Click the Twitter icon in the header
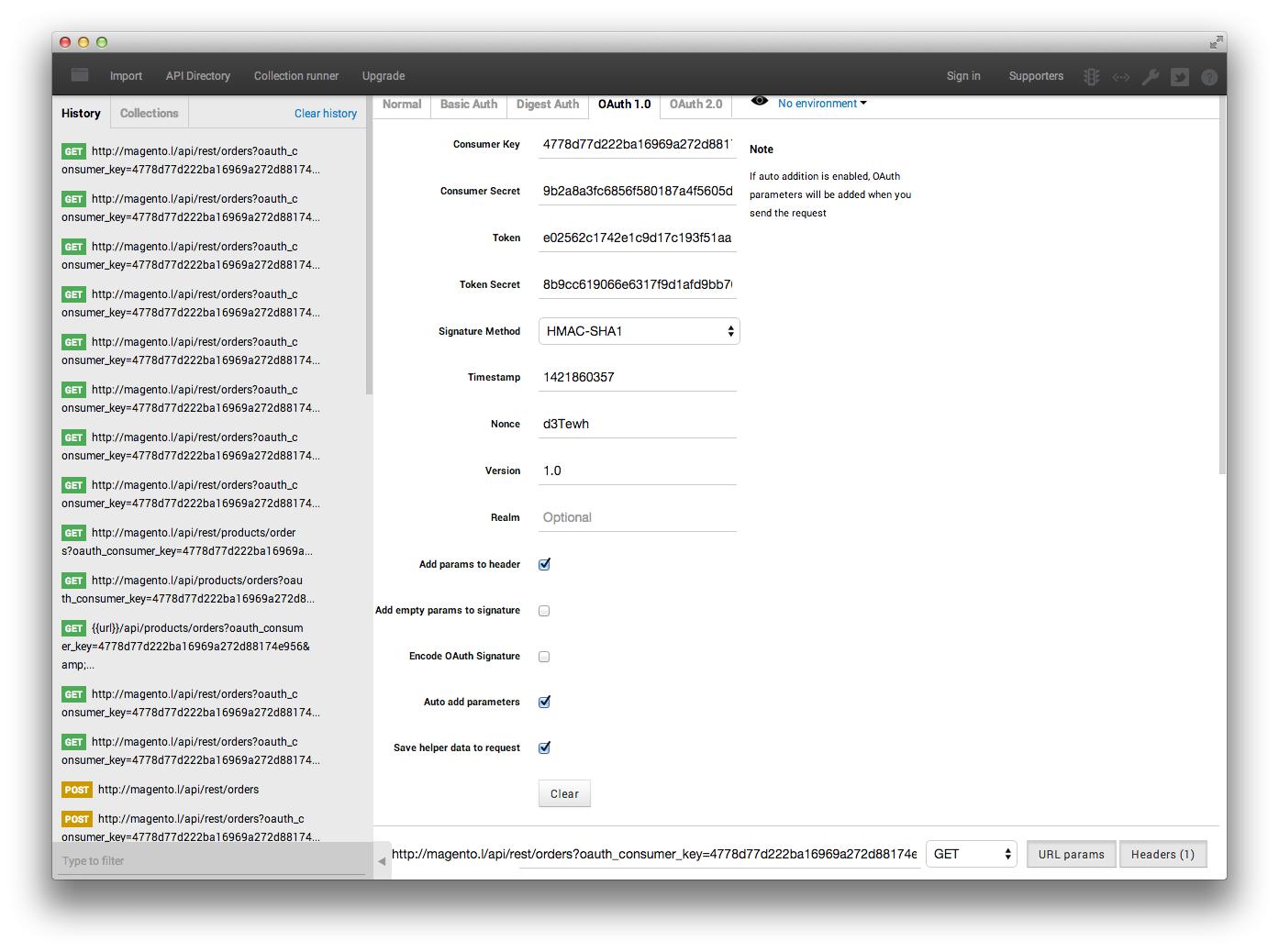Screen dimensions: 1279x952 click(x=1181, y=77)
